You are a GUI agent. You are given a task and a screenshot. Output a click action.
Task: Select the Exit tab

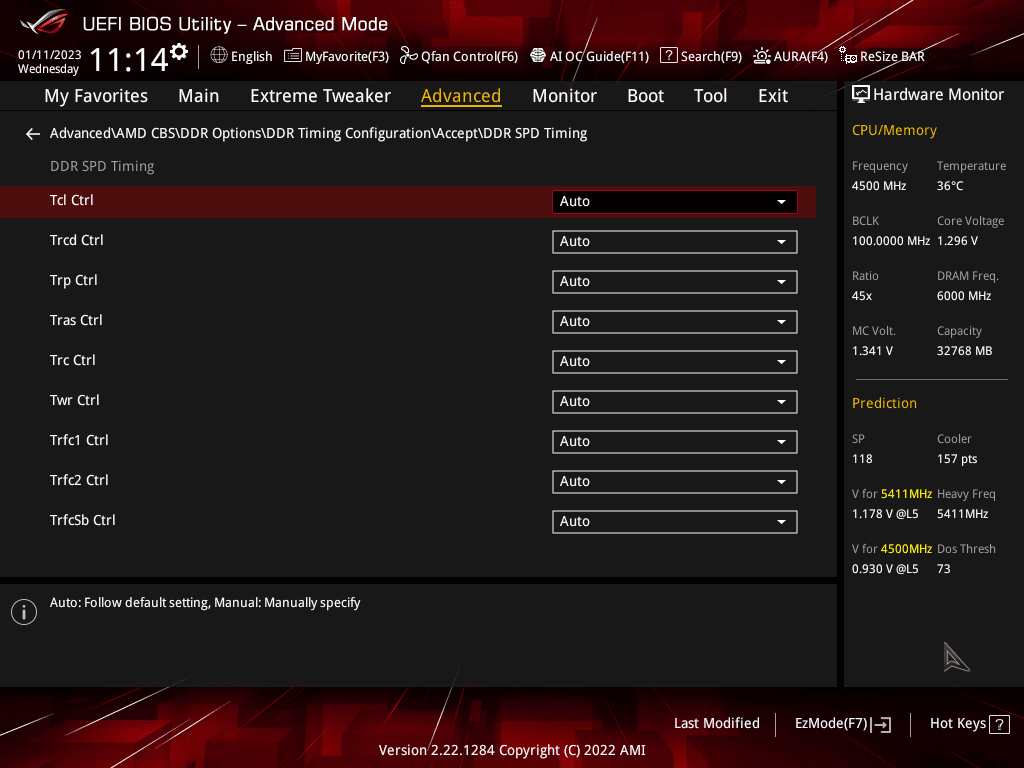click(773, 96)
